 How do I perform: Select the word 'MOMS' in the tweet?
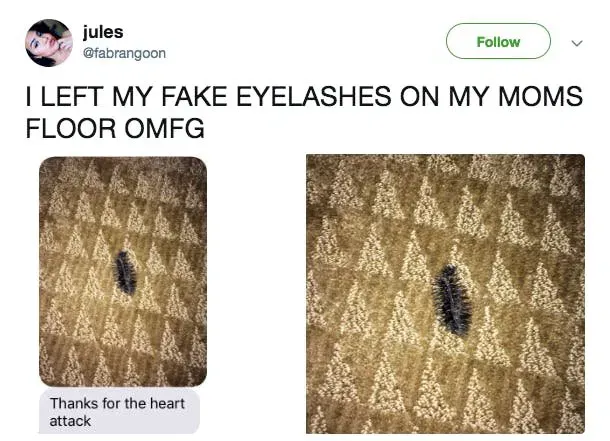[541, 96]
